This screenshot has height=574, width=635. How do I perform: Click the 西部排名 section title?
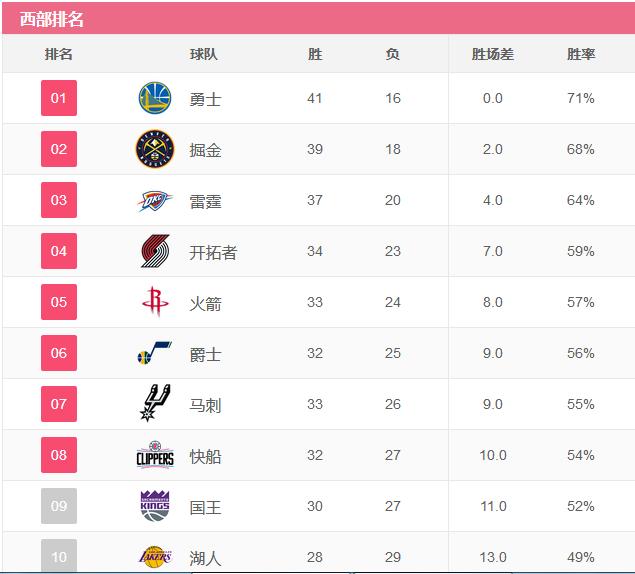coord(52,19)
